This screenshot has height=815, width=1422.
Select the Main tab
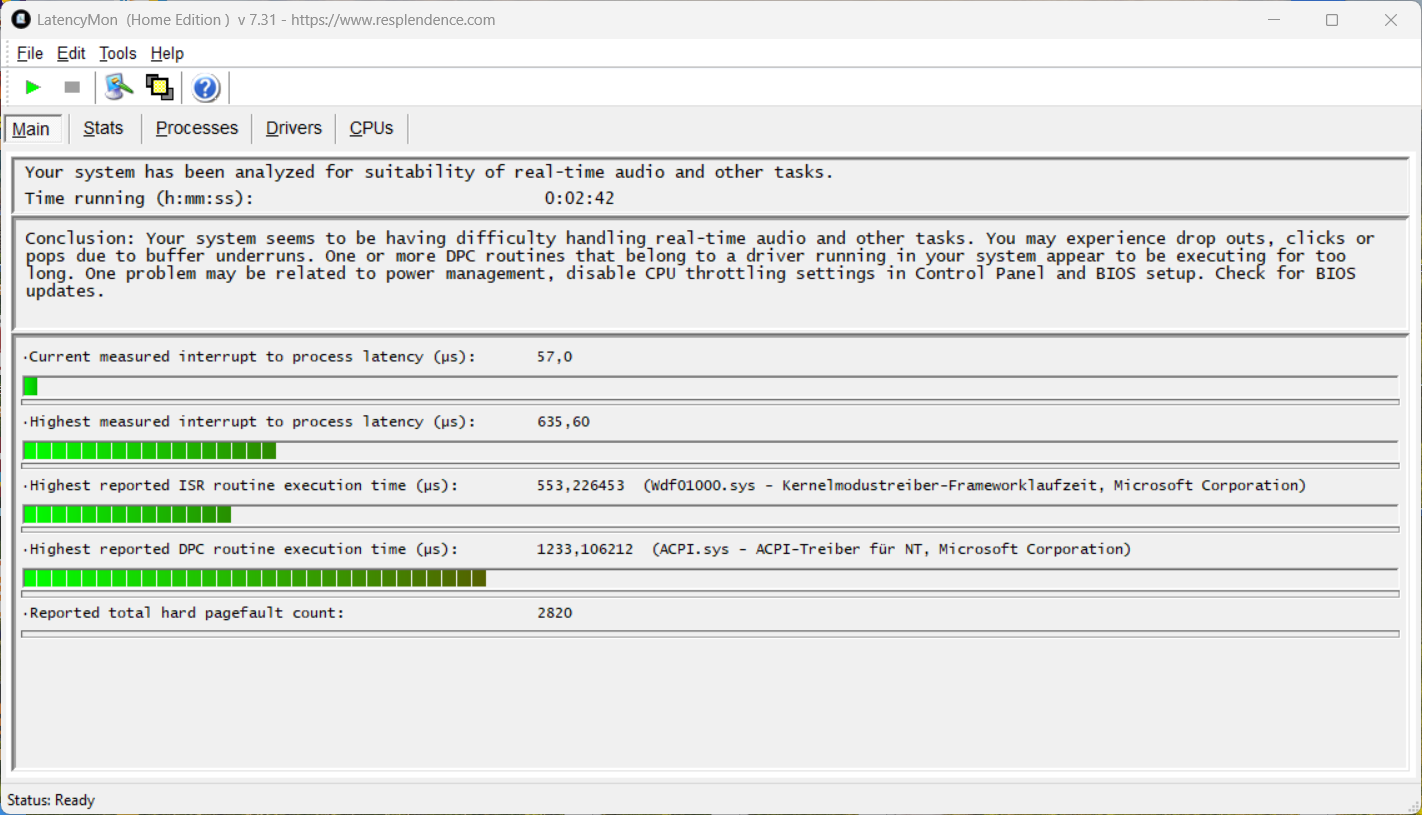click(x=32, y=129)
